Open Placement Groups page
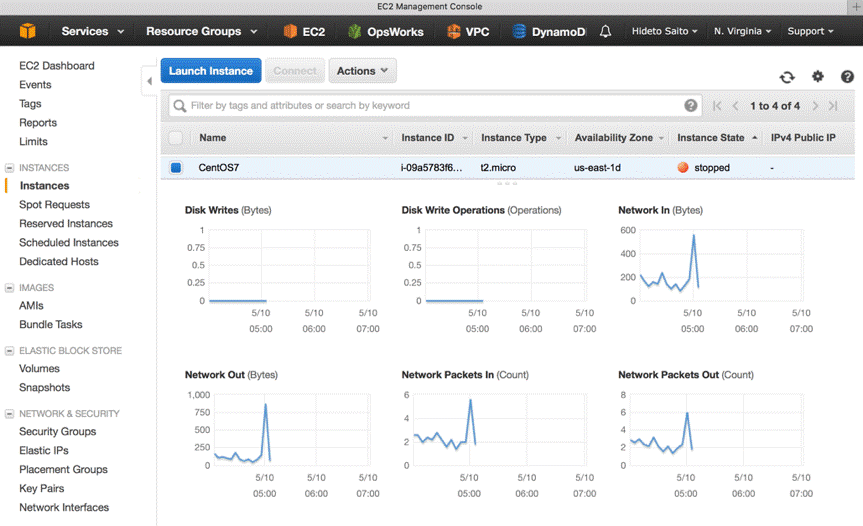 (x=63, y=469)
